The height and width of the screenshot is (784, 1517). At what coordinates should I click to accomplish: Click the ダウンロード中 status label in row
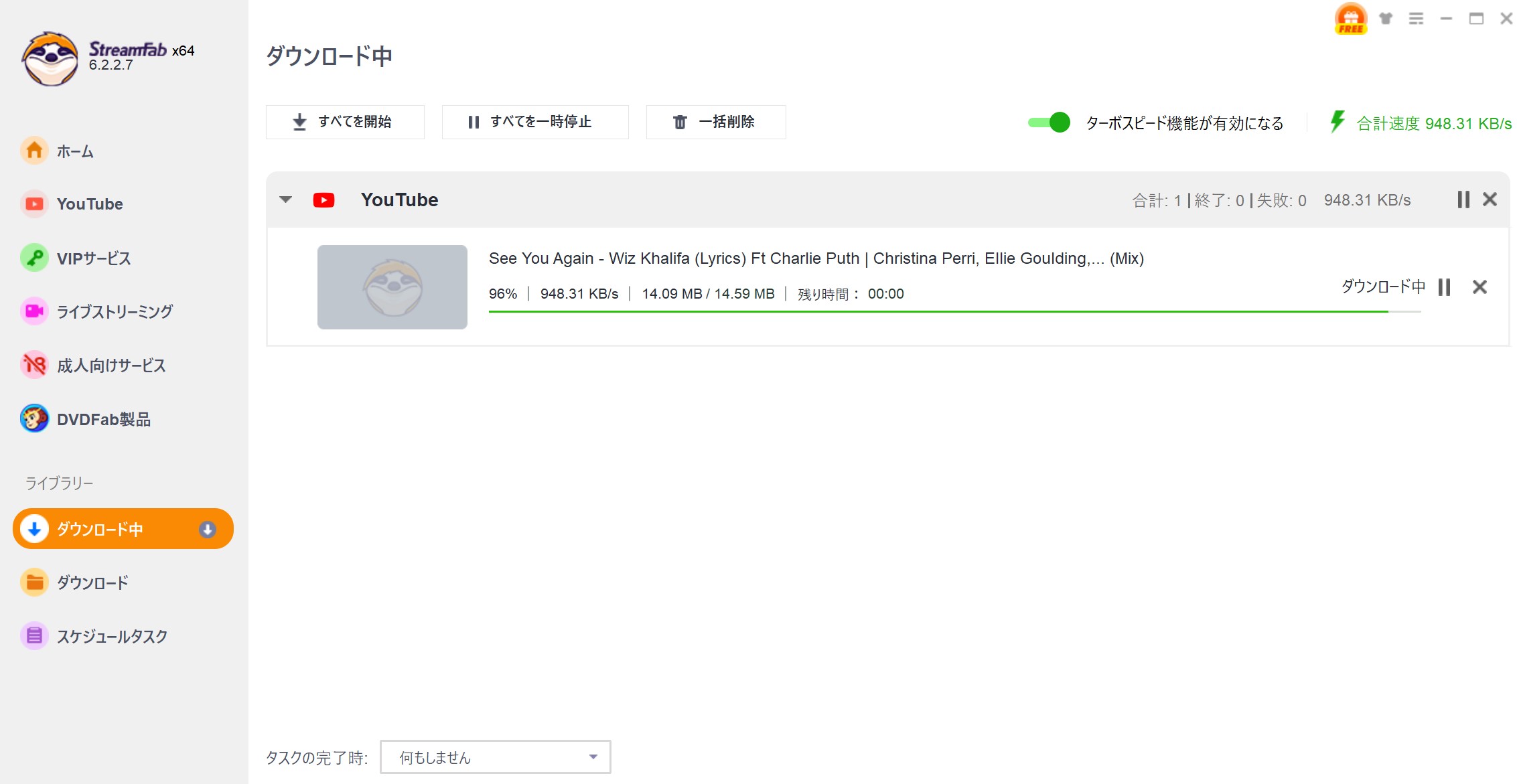(1383, 287)
